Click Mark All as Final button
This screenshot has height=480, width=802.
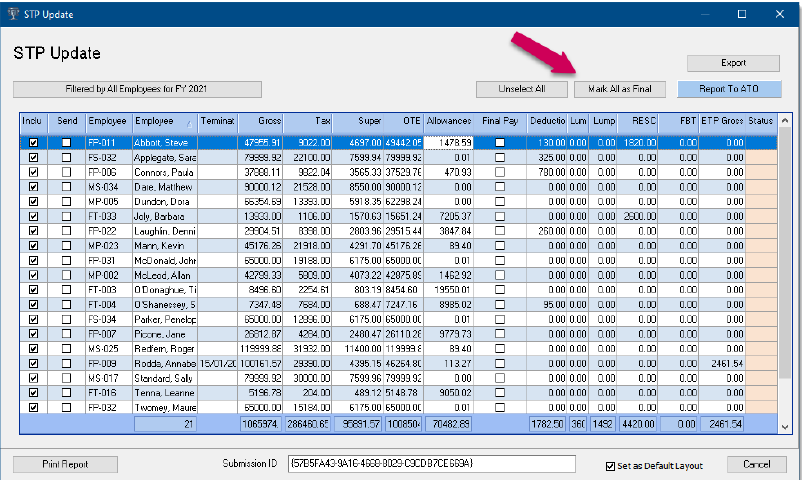[620, 89]
